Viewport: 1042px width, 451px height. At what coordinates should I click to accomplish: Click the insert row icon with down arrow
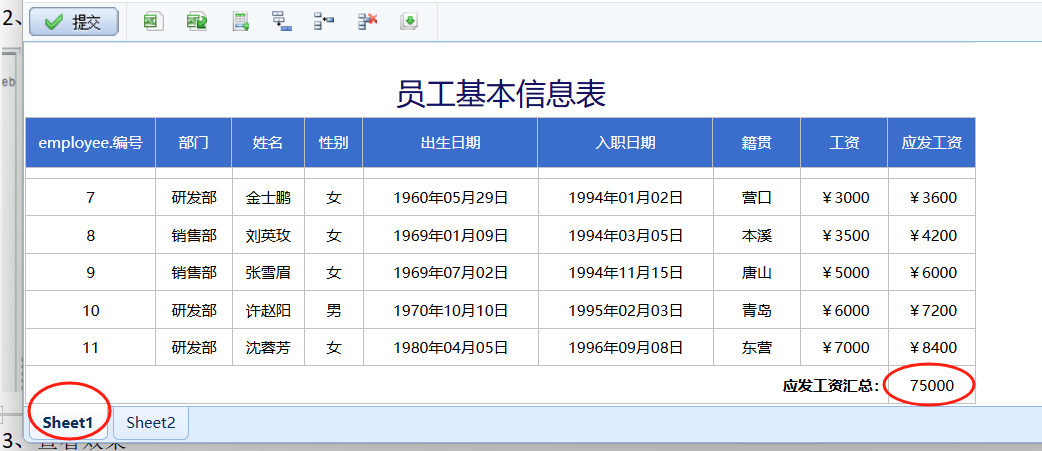pos(282,22)
